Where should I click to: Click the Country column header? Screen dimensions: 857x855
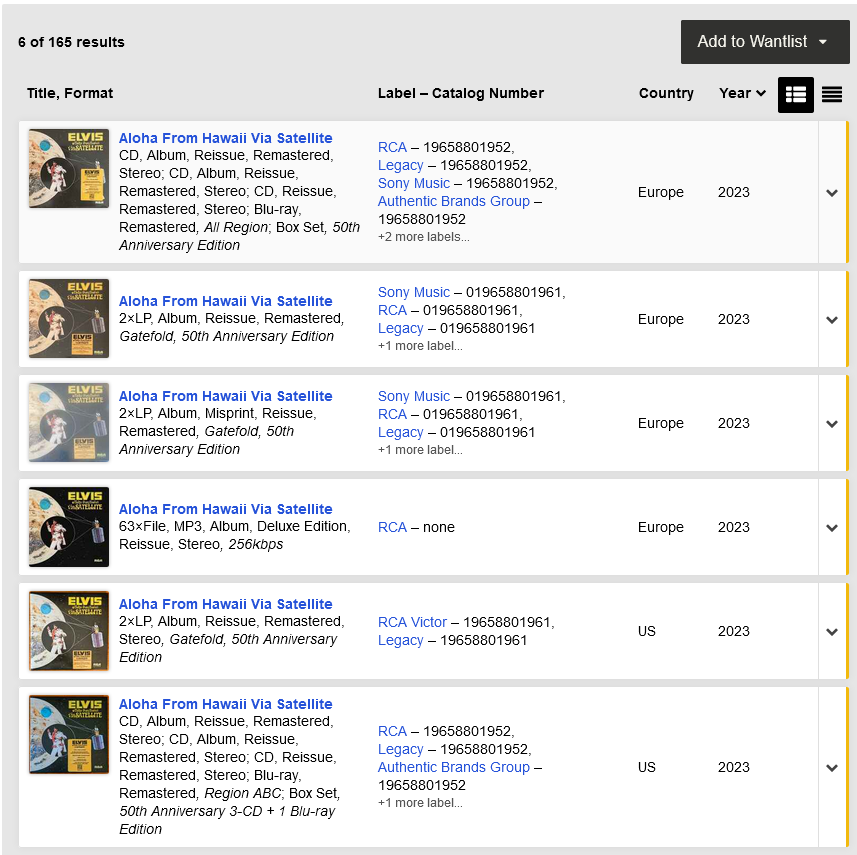[665, 93]
